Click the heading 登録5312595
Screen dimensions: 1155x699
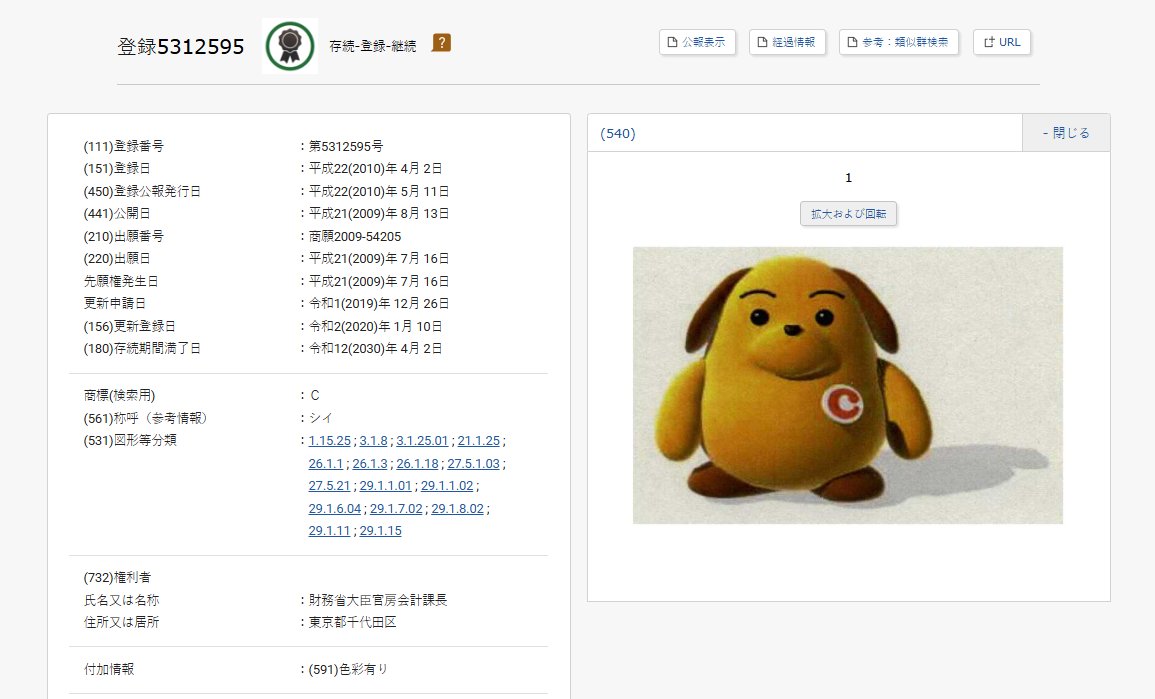[180, 46]
